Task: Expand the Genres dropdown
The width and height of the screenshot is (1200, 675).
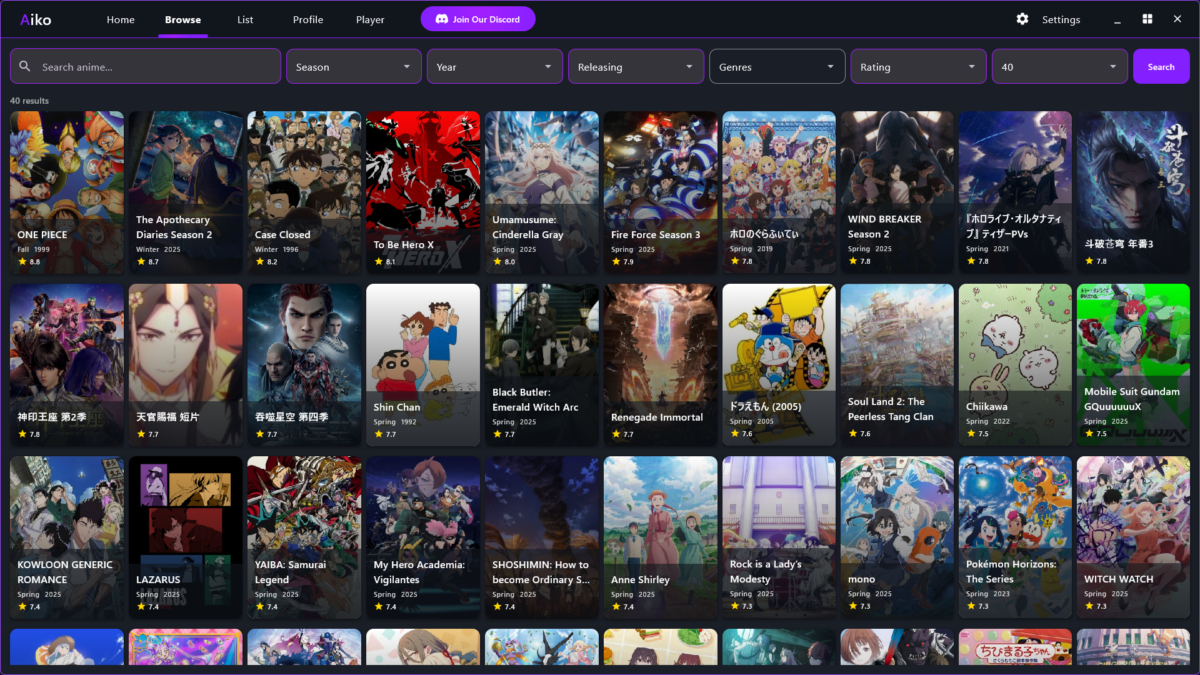Action: [777, 67]
